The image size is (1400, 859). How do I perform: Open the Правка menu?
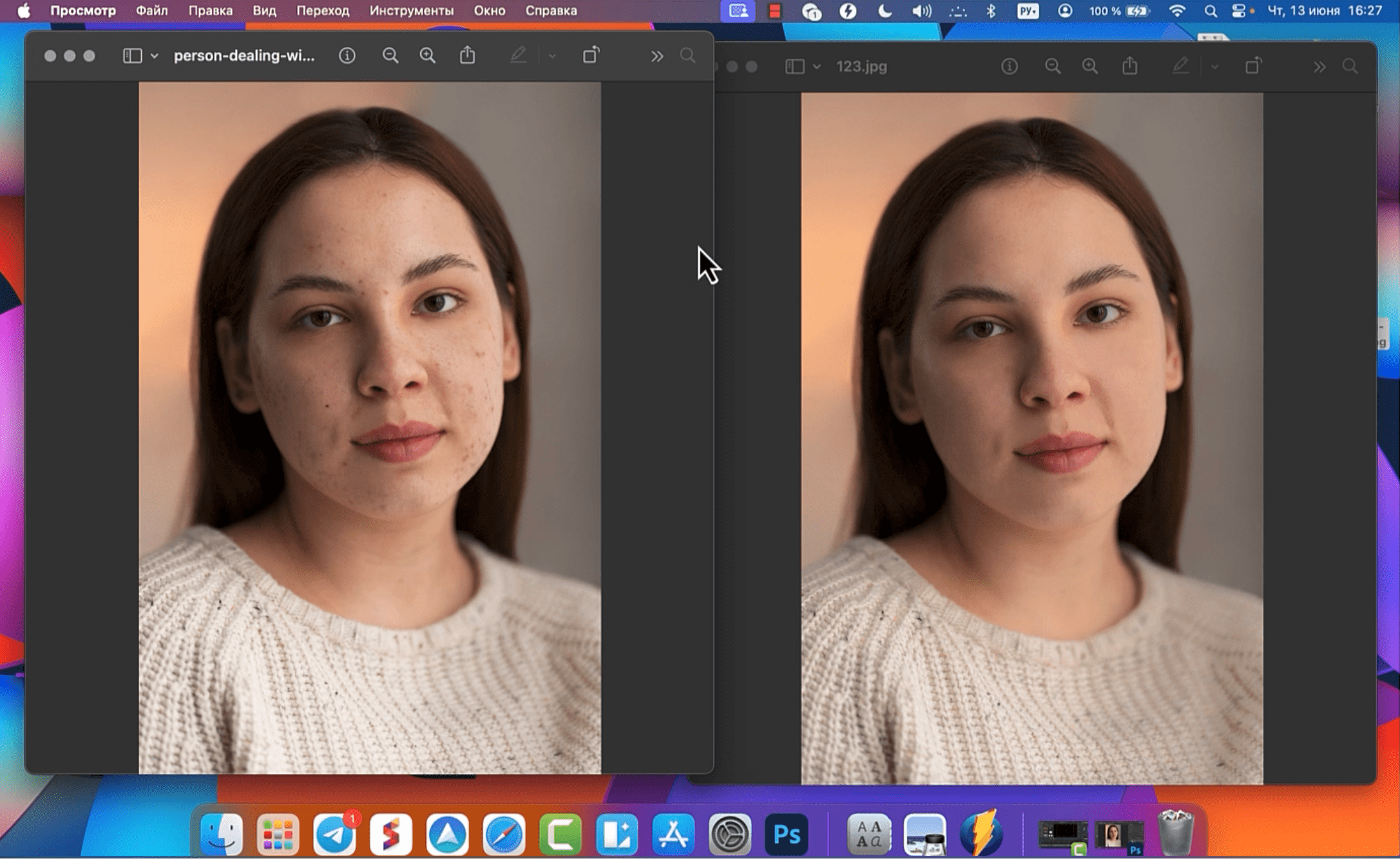point(210,11)
